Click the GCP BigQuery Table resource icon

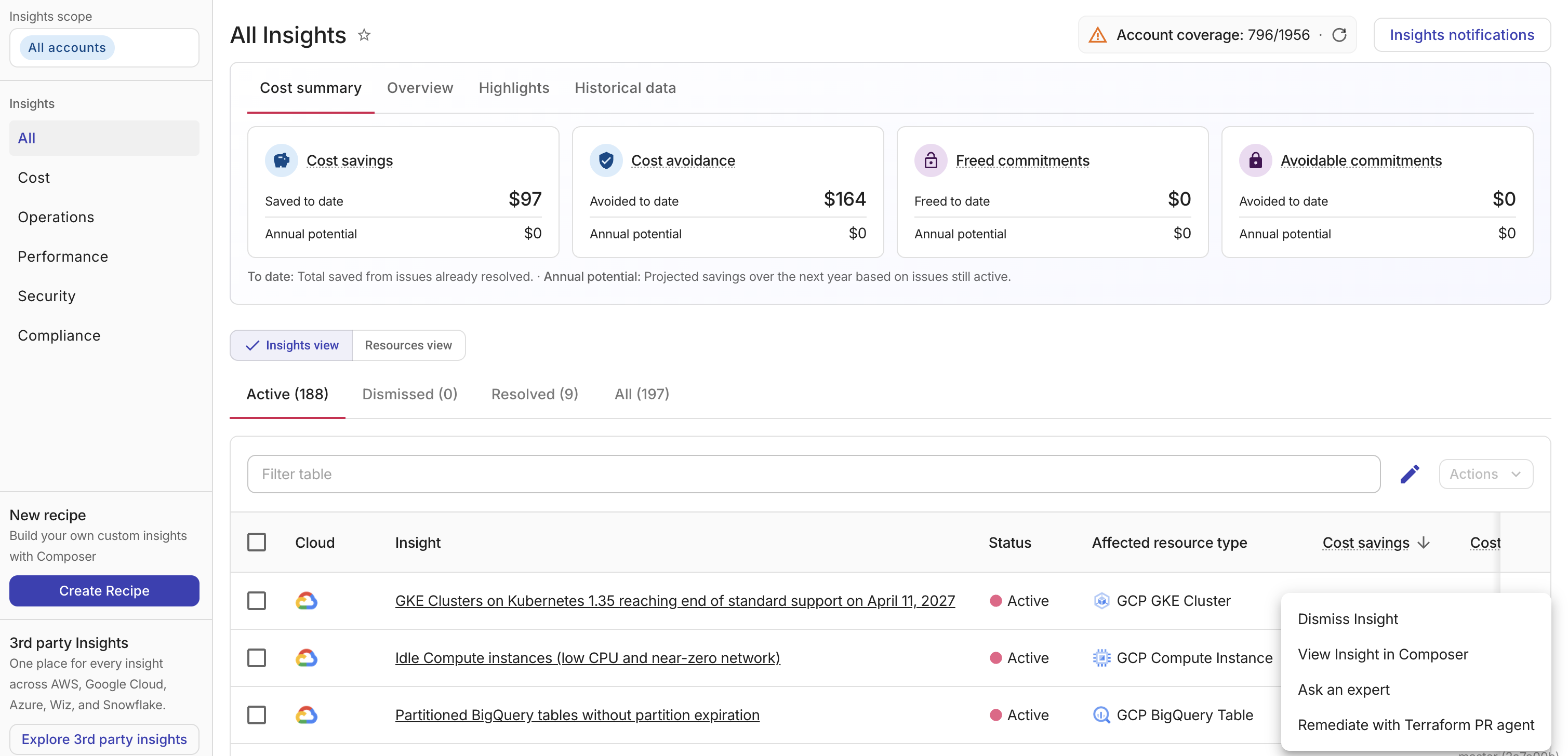[x=1101, y=716]
